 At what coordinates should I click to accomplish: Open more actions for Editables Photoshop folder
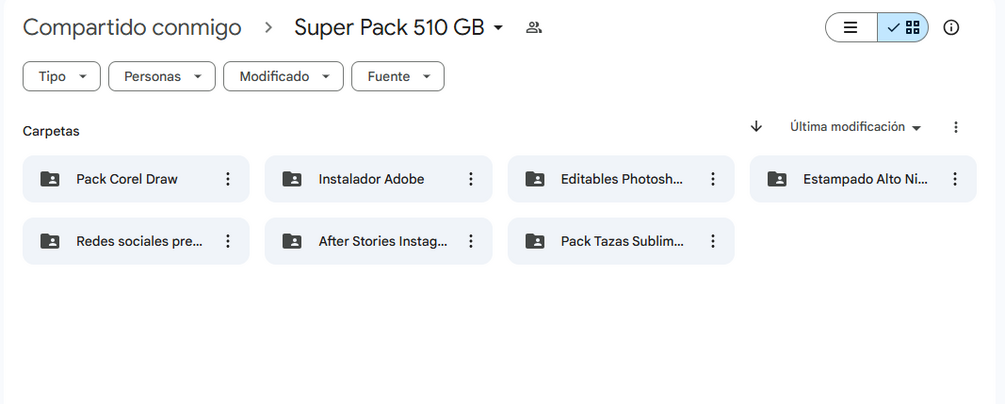[713, 179]
